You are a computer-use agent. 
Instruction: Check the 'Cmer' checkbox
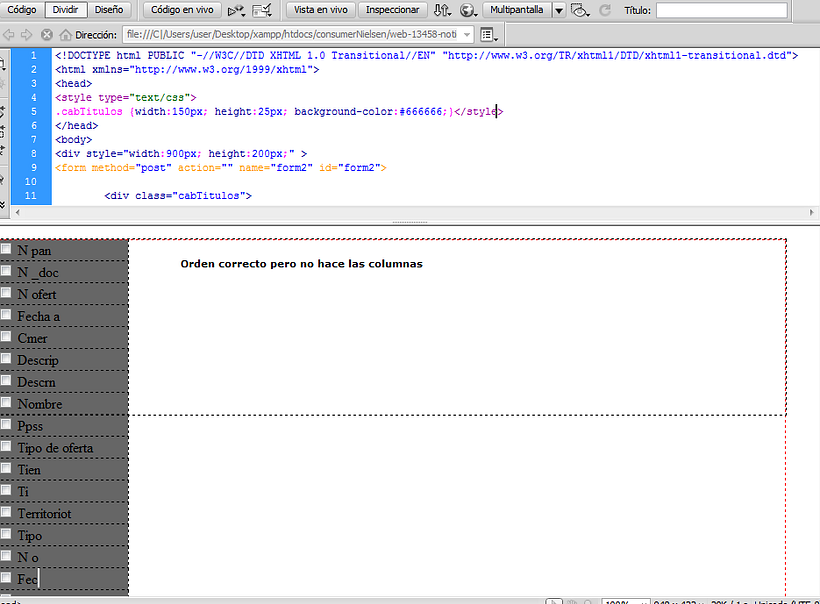click(6, 336)
